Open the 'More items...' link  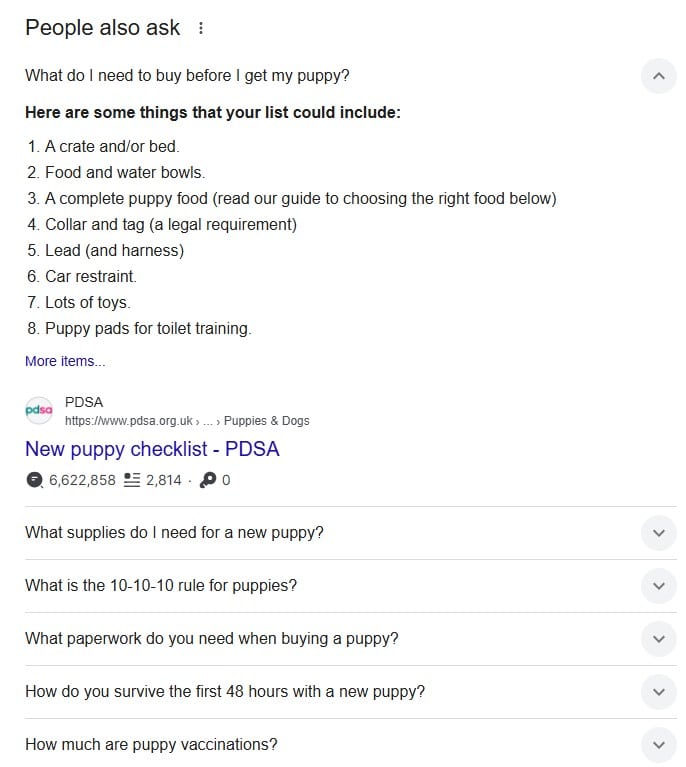click(65, 361)
